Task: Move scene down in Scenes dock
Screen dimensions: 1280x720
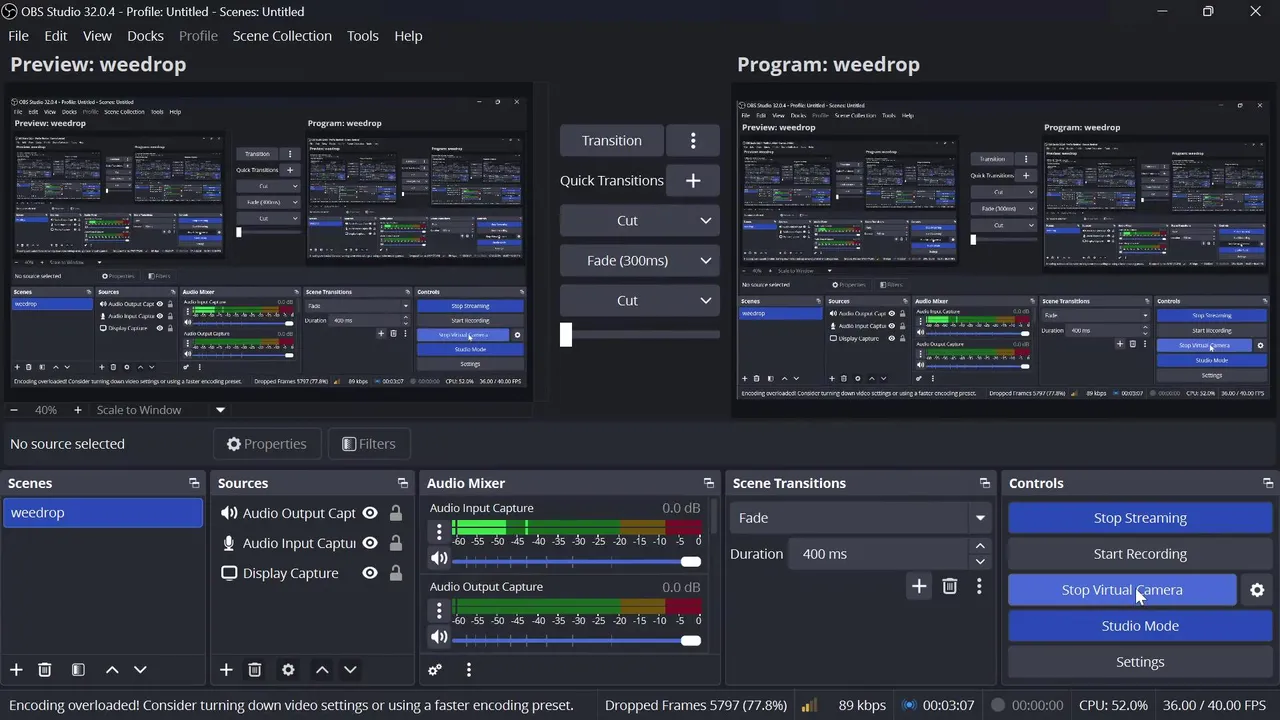Action: (x=140, y=670)
